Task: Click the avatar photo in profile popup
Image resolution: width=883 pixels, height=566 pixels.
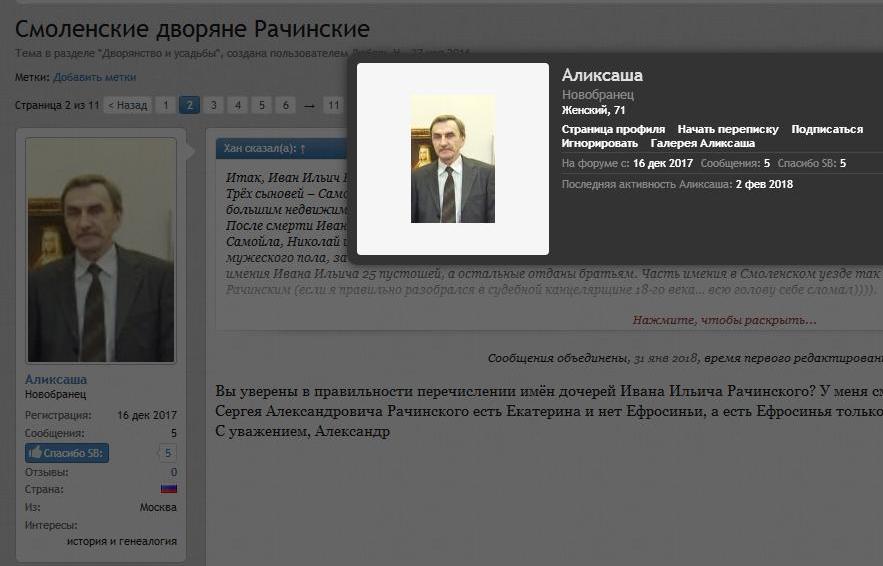Action: (453, 159)
